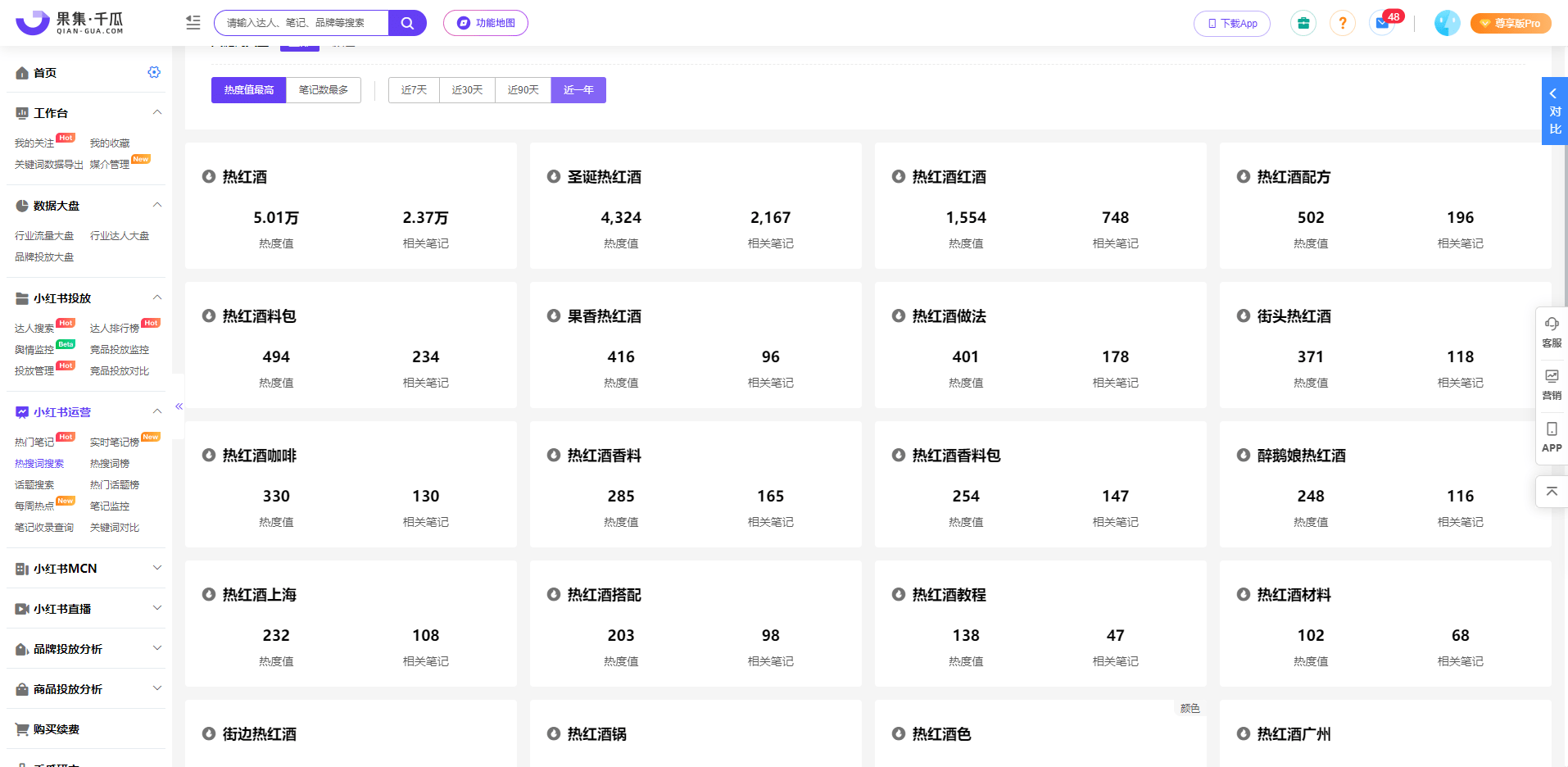Click the 热红酒香料 keyword title
Image resolution: width=1568 pixels, height=767 pixels.
(x=605, y=456)
